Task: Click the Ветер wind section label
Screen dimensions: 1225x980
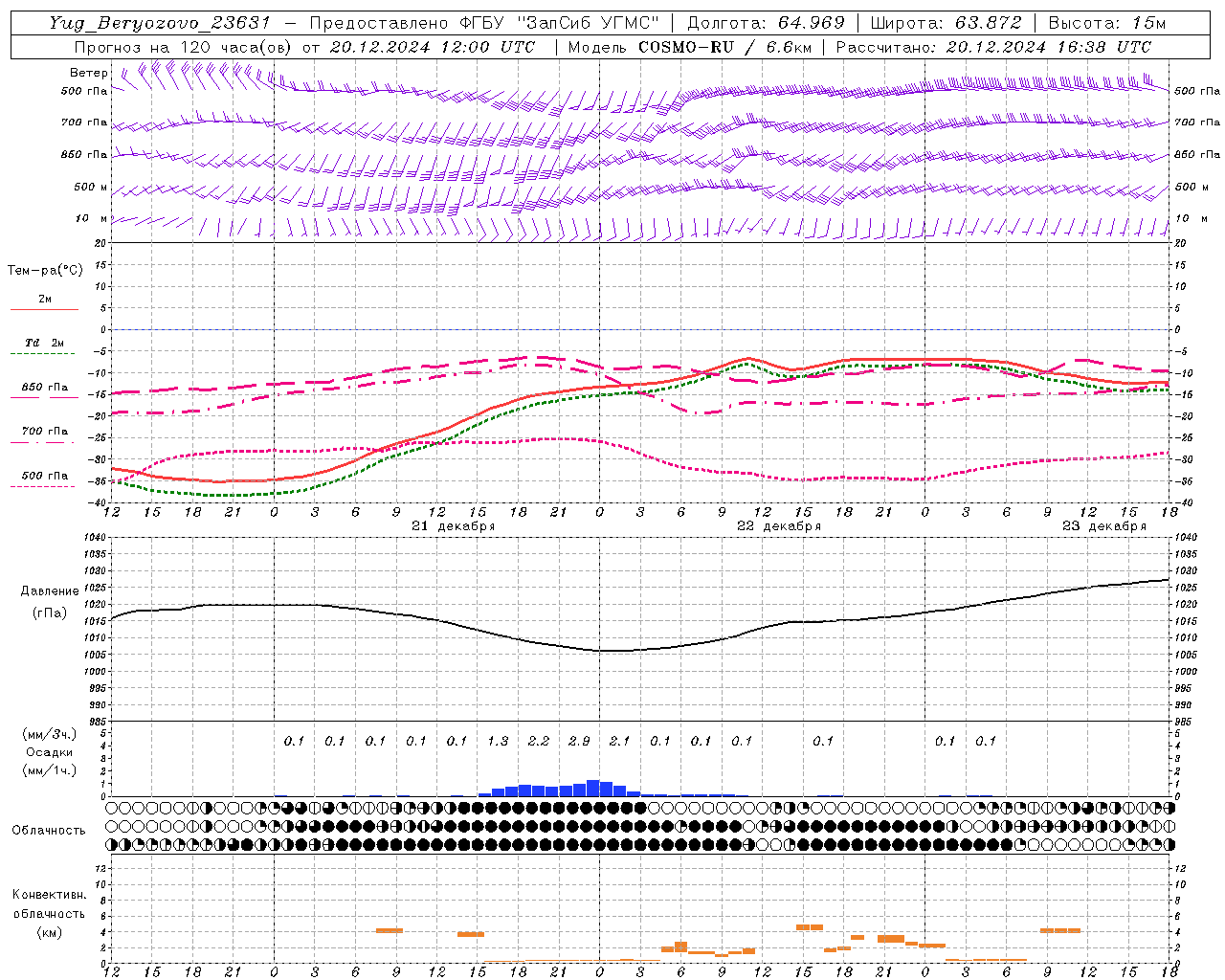Action: click(89, 73)
